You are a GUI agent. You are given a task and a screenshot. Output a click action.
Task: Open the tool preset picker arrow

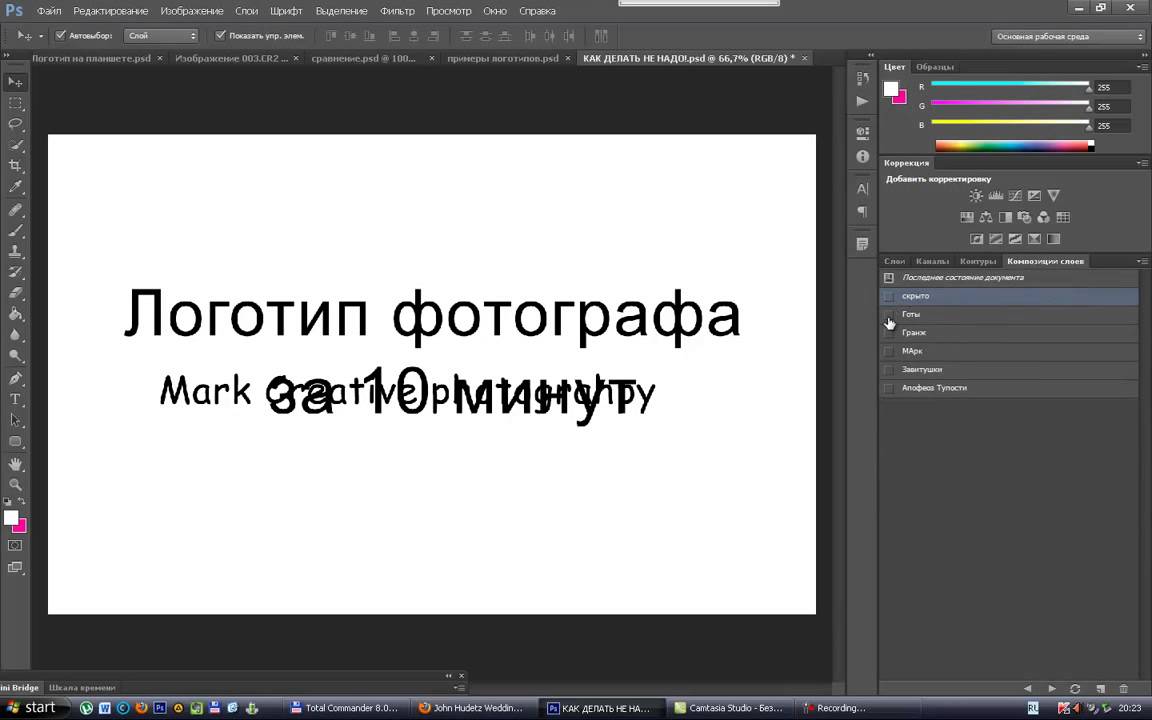[x=41, y=35]
